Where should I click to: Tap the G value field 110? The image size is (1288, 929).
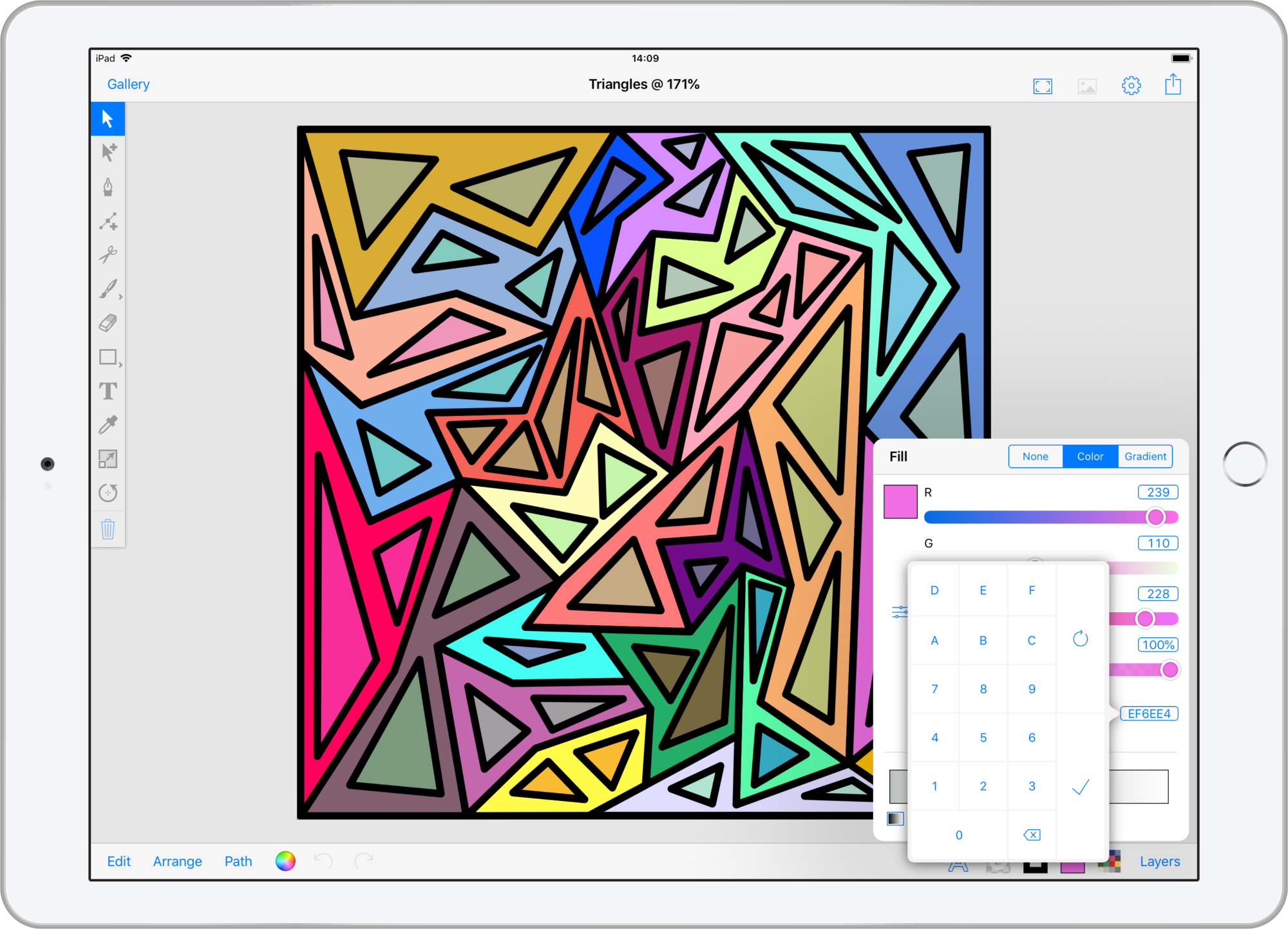click(x=1158, y=543)
